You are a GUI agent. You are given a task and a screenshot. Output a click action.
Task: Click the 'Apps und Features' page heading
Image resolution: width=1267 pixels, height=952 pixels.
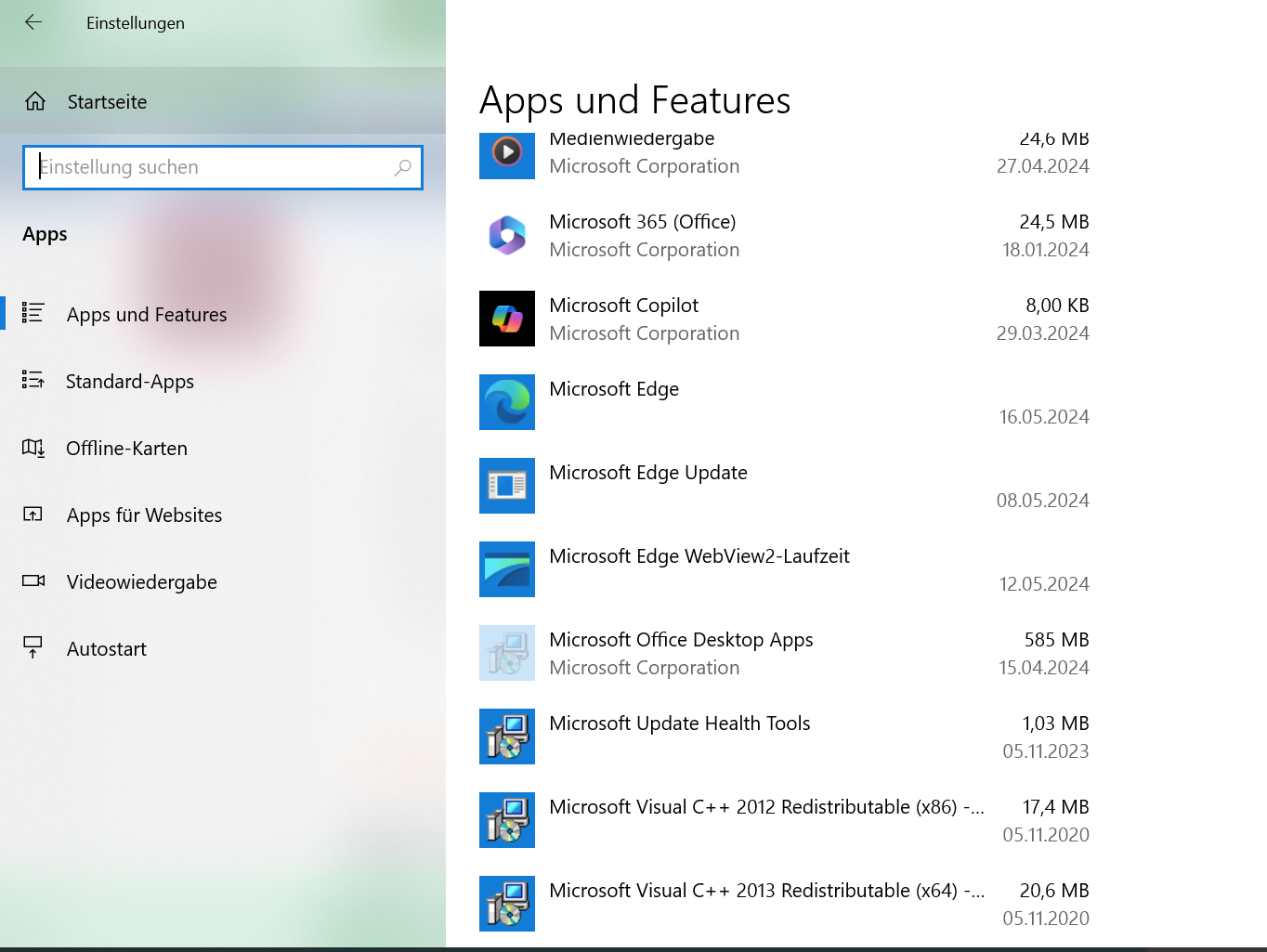coord(635,100)
